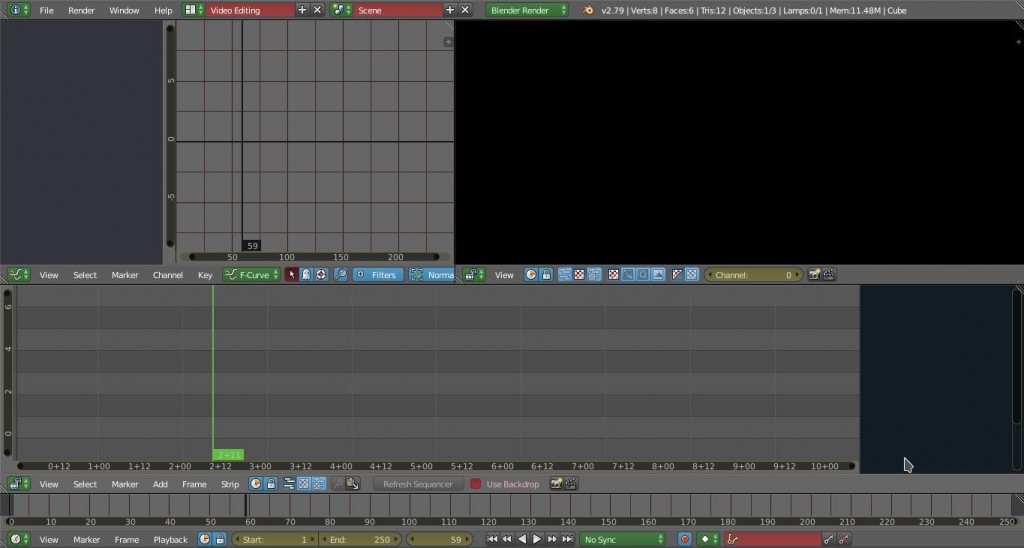Toggle the lock time to other windows icon in preview
This screenshot has height=548, width=1024.
click(546, 275)
